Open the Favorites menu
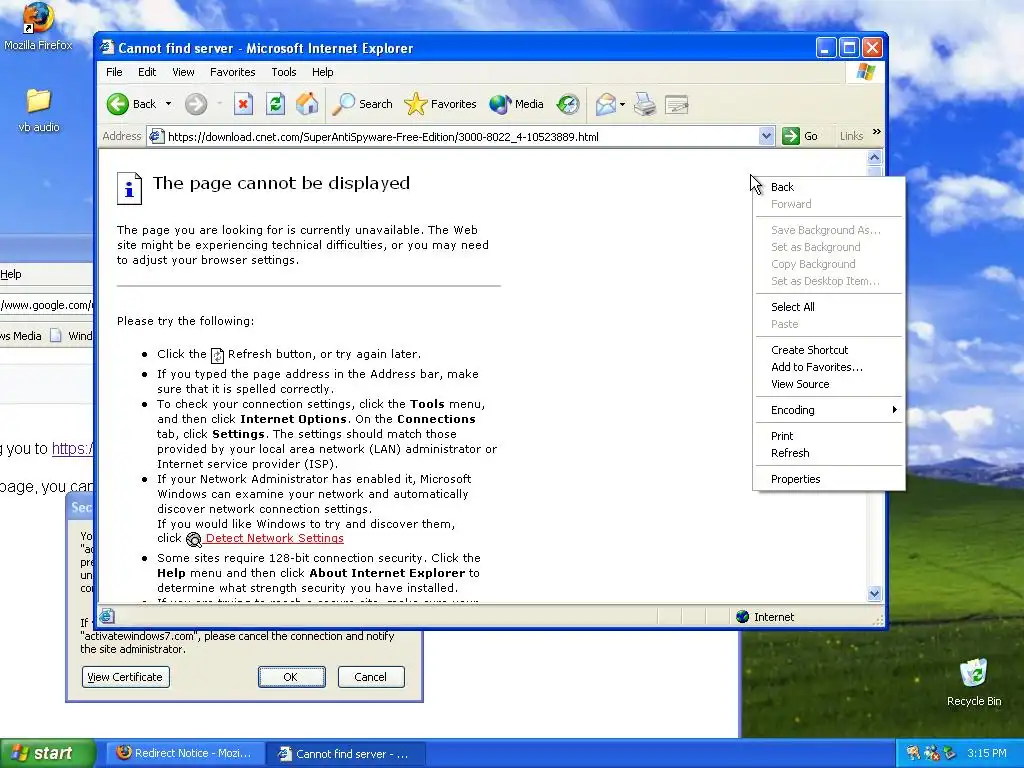 pos(232,72)
